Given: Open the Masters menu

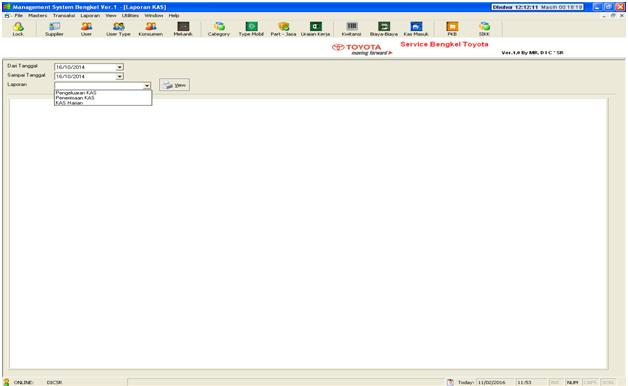Looking at the screenshot, I should coord(38,16).
